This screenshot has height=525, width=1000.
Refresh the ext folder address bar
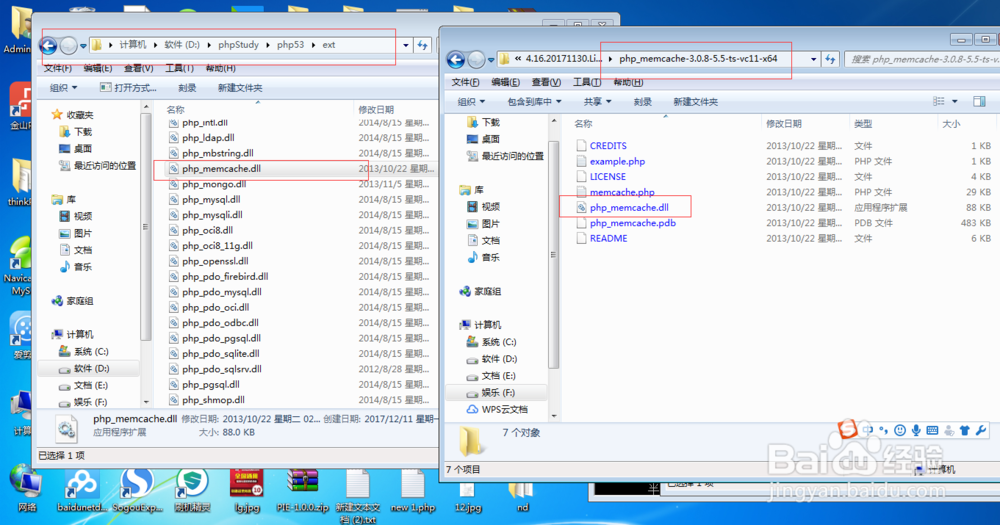tap(422, 45)
